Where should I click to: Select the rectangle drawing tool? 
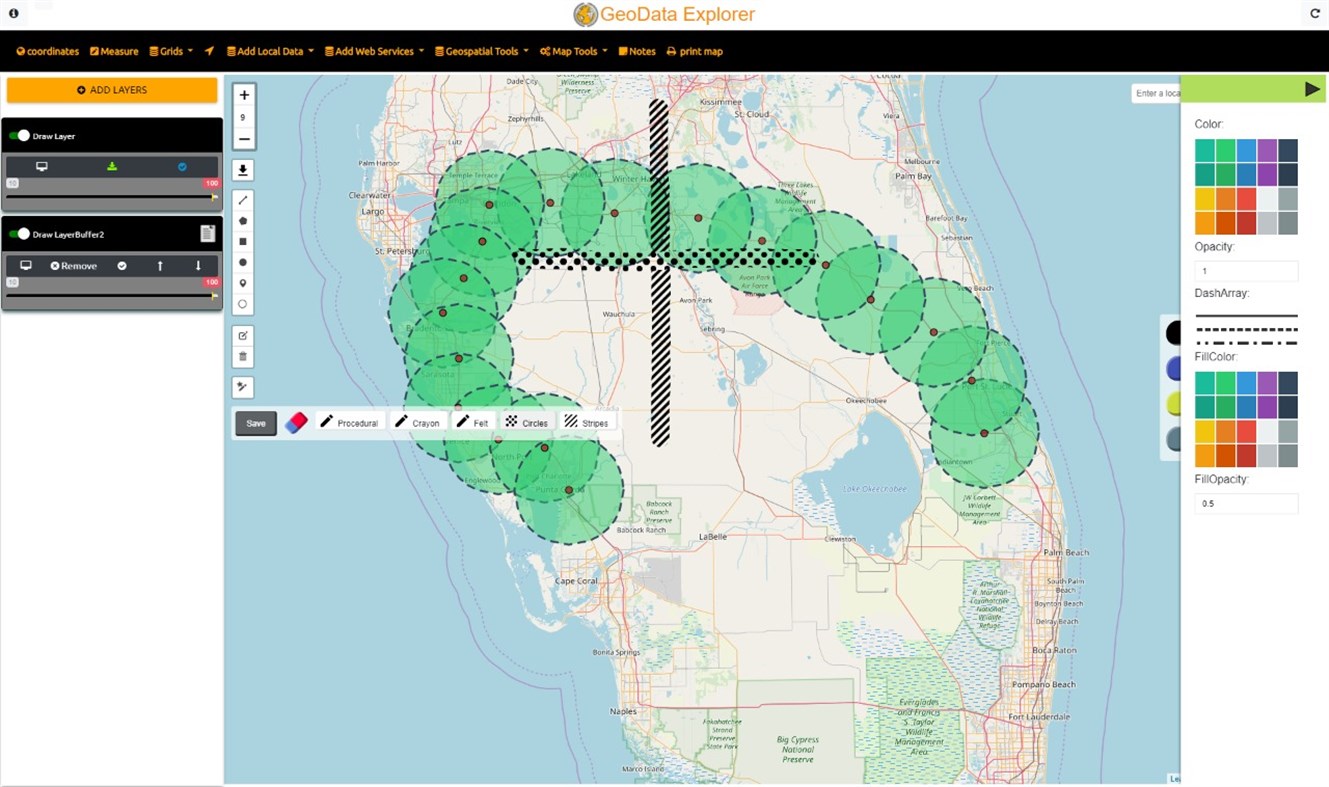click(x=242, y=241)
